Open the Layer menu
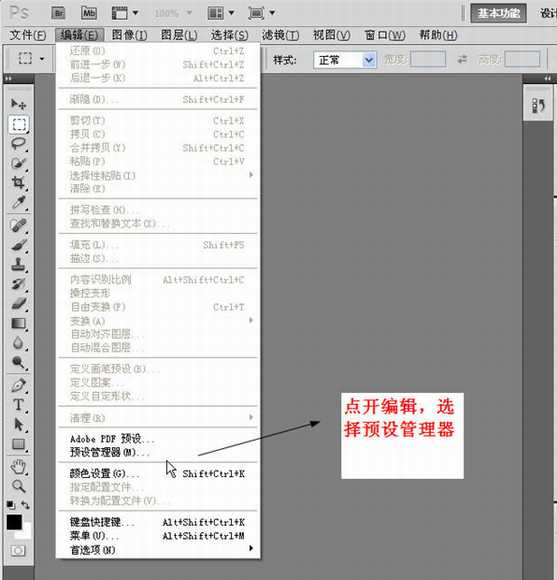The height and width of the screenshot is (580, 557). [179, 35]
